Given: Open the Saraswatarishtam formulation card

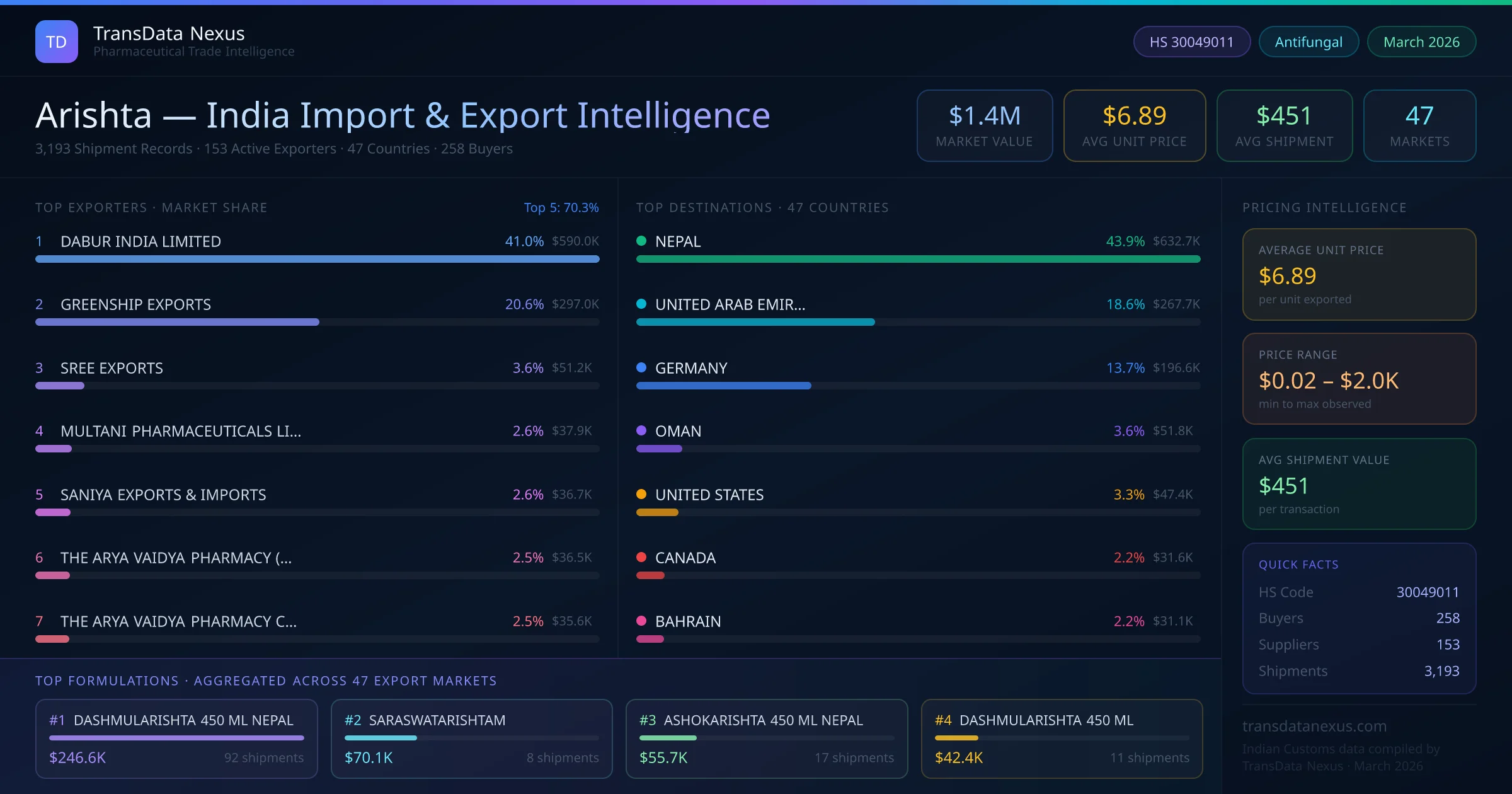Looking at the screenshot, I should [471, 739].
